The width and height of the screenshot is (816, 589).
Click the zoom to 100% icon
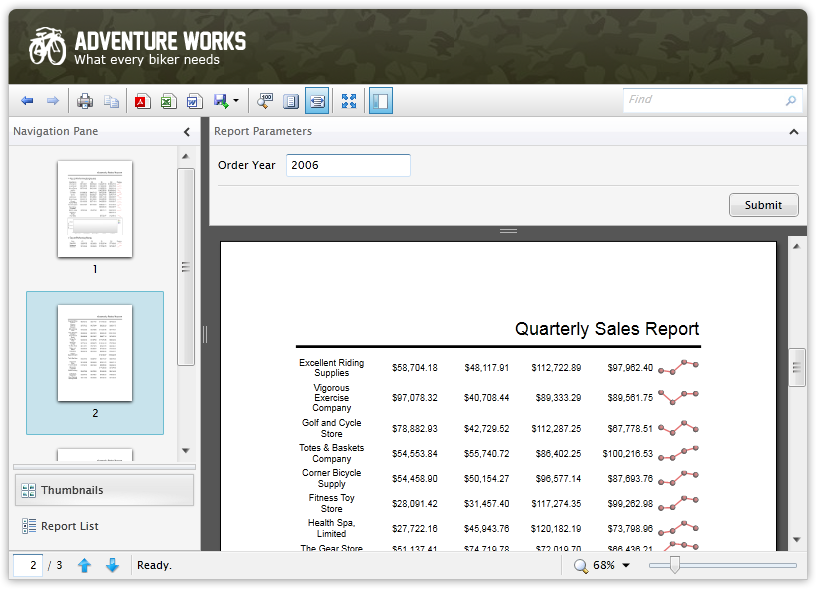point(265,101)
